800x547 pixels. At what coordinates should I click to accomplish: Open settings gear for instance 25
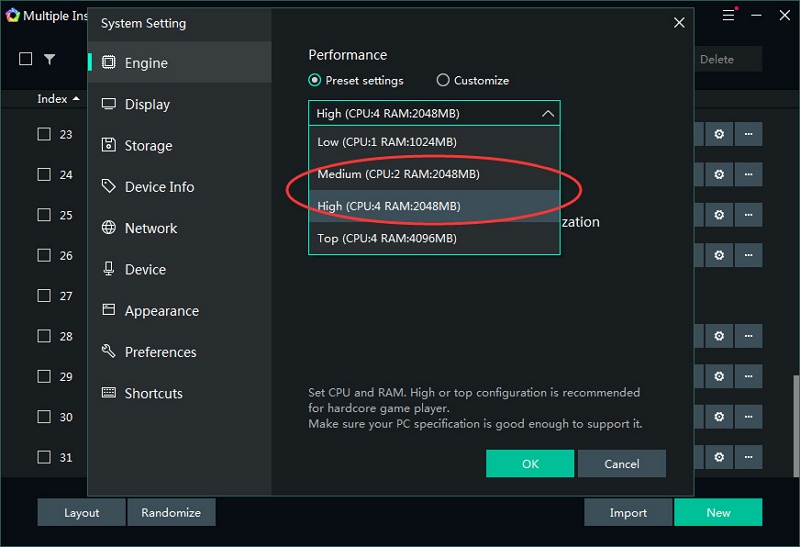point(719,215)
